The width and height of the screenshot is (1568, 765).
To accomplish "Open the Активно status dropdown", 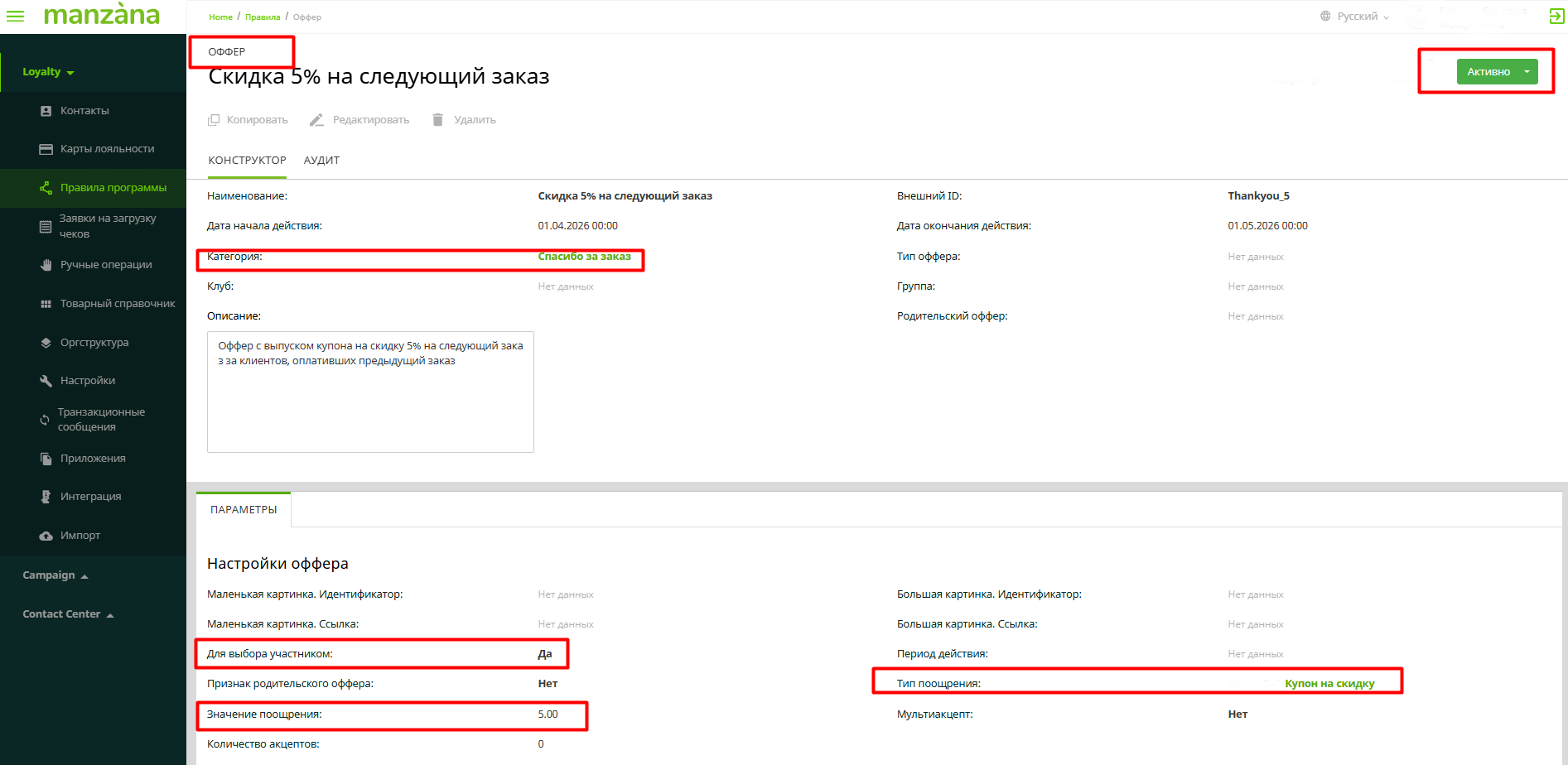I will (x=1526, y=72).
